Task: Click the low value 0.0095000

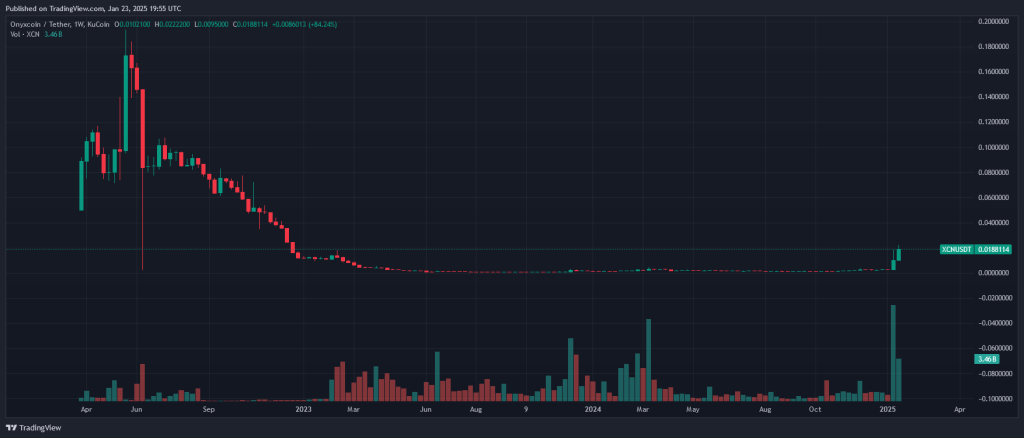Action: coord(211,24)
